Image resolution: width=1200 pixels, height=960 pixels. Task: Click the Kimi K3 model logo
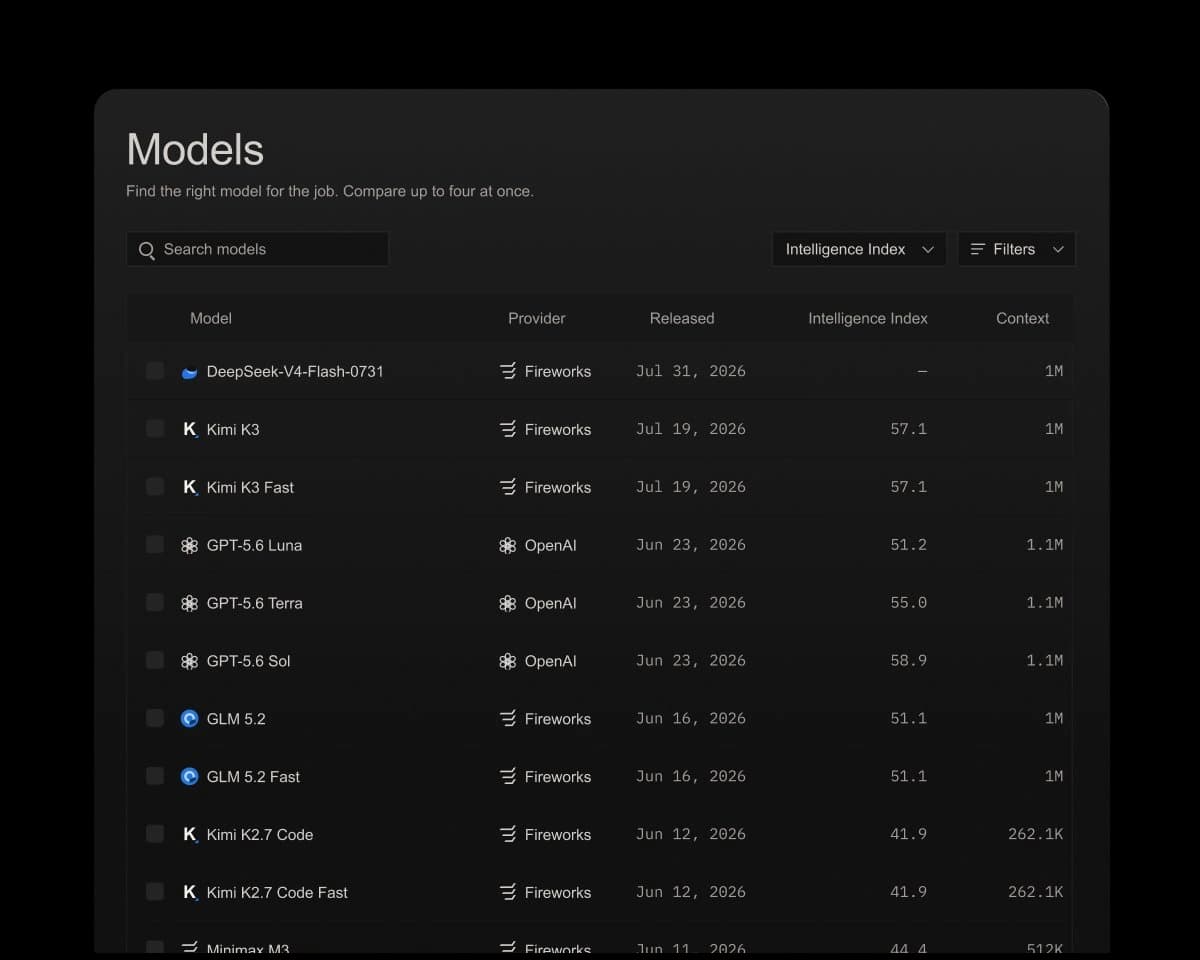click(189, 429)
